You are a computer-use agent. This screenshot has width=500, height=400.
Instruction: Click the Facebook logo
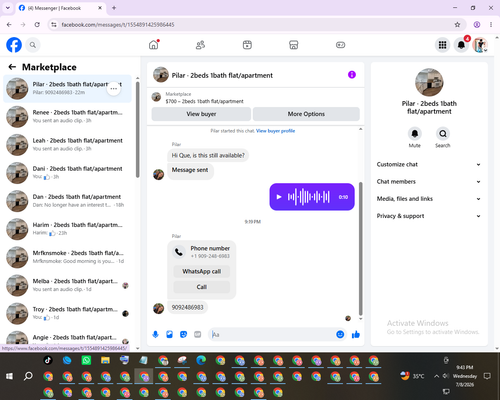pos(14,45)
